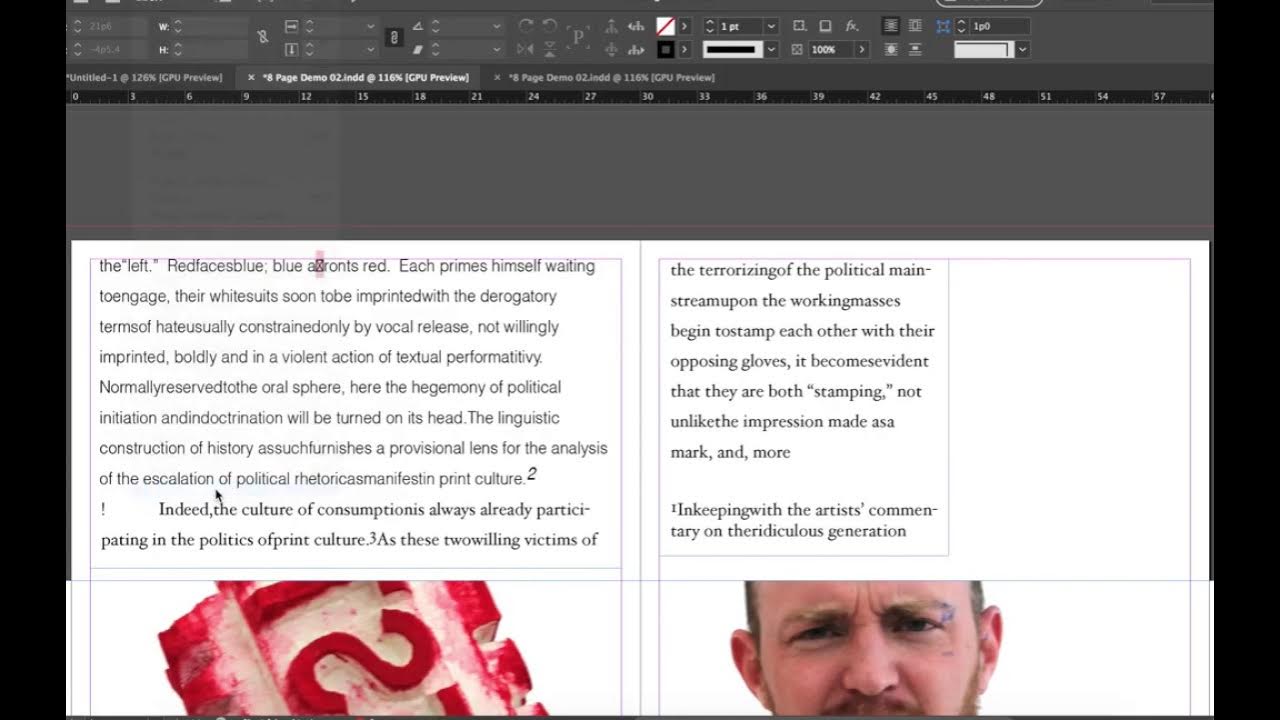Enable the Jump Object text wrap
The width and height of the screenshot is (1280, 720).
(915, 49)
